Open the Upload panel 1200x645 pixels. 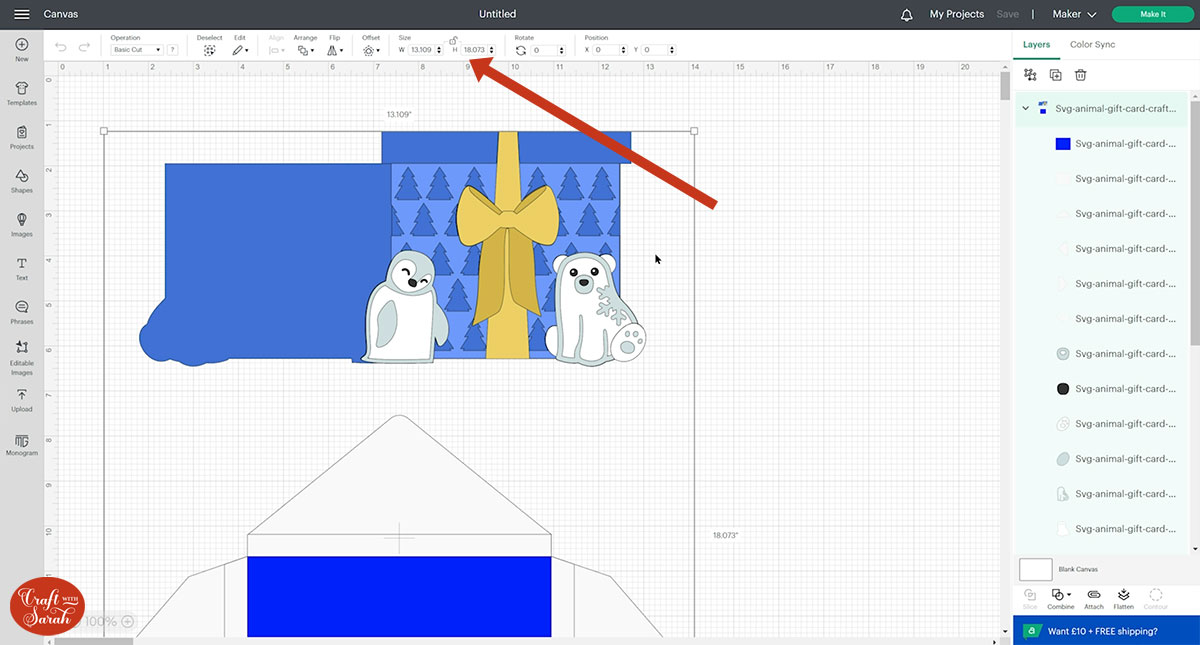[21, 399]
